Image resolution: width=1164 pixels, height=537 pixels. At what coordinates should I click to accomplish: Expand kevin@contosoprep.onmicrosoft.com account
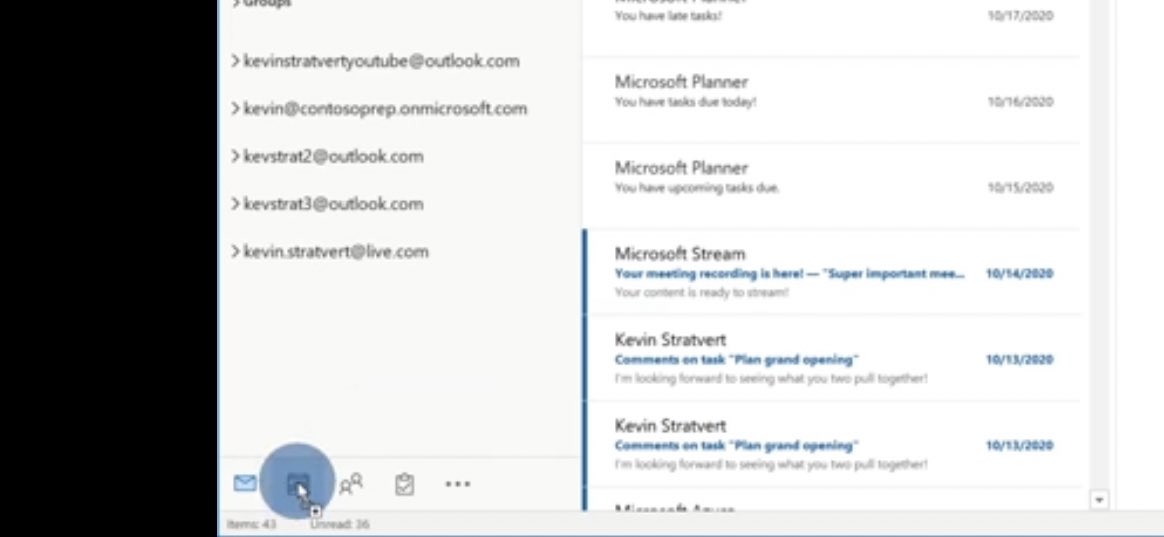tap(235, 108)
